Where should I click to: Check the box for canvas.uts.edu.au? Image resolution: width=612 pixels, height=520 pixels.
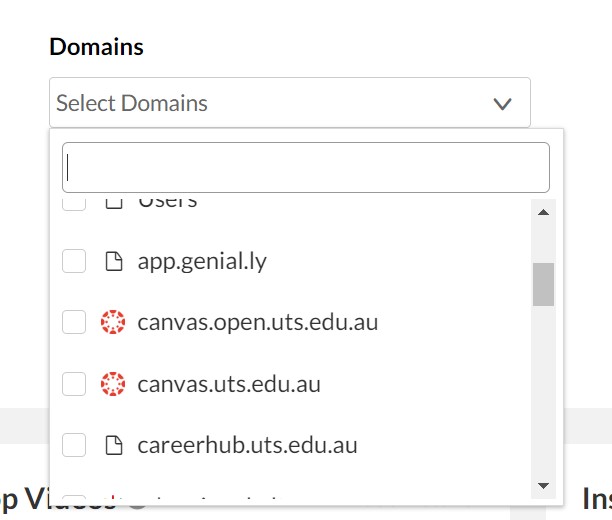click(x=74, y=384)
